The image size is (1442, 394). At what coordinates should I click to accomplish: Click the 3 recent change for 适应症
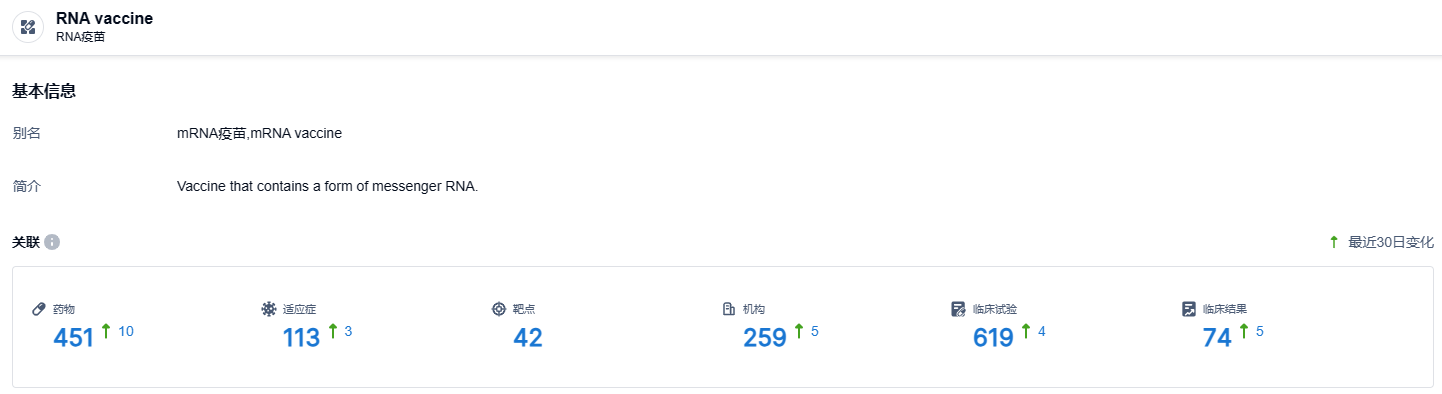[348, 331]
